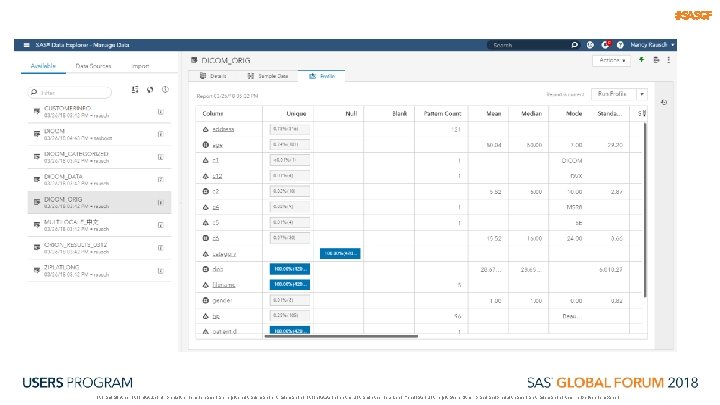The width and height of the screenshot is (720, 405).
Task: Switch to the Data Sources tab
Action: (93, 66)
